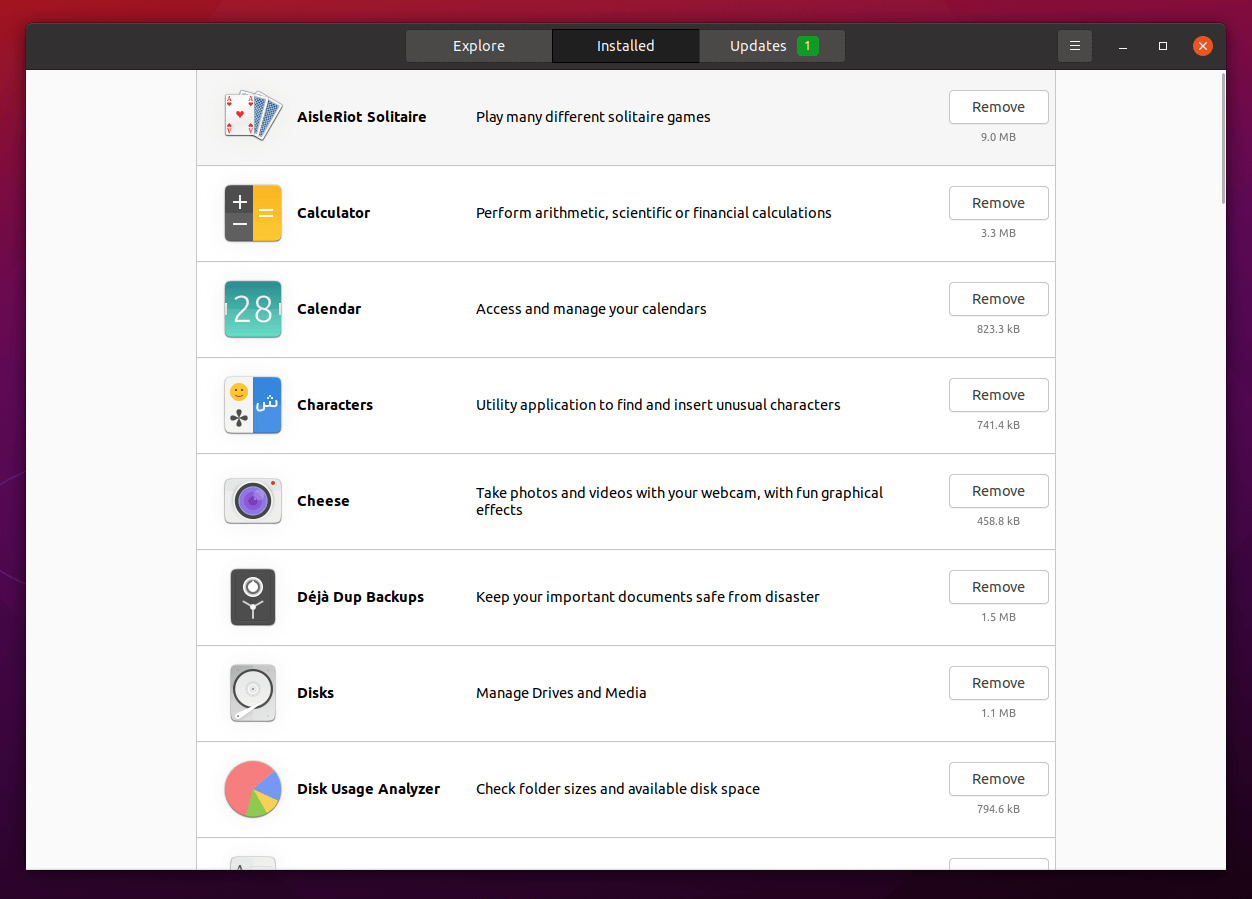
Task: Remove the Cheese app
Action: coord(999,491)
